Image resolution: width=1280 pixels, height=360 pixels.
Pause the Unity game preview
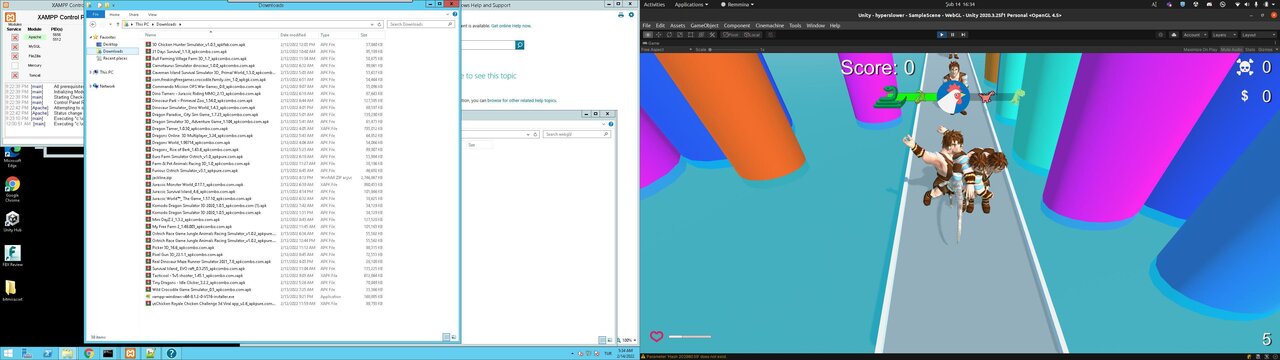click(x=953, y=34)
